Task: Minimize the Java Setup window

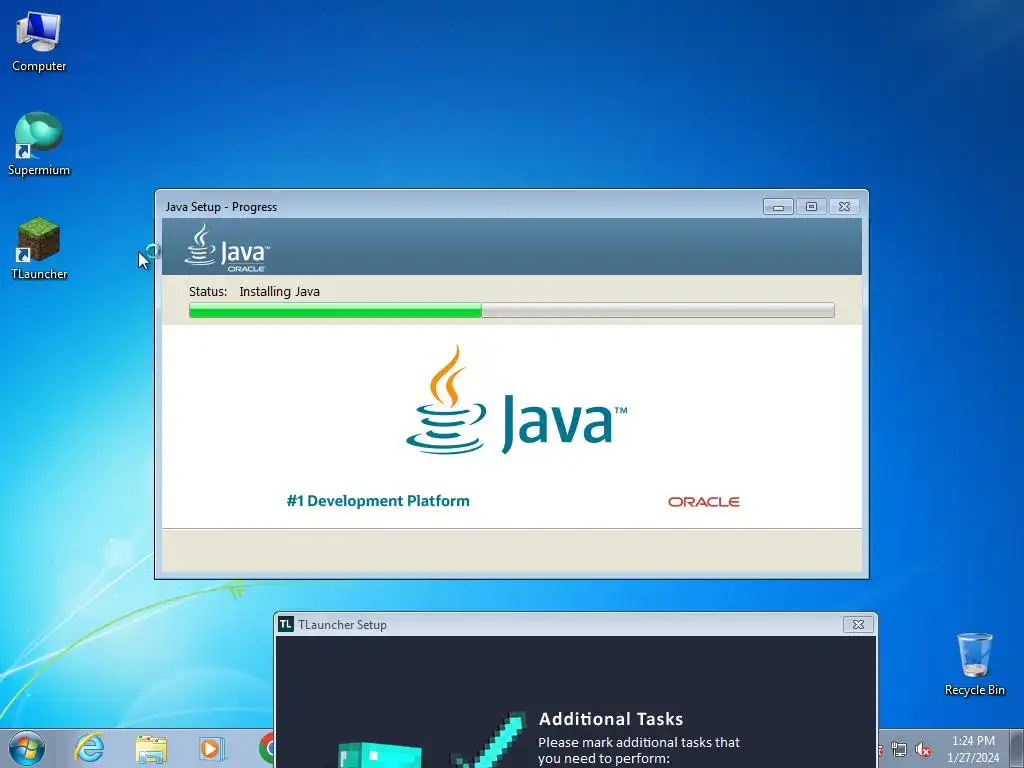Action: 778,206
